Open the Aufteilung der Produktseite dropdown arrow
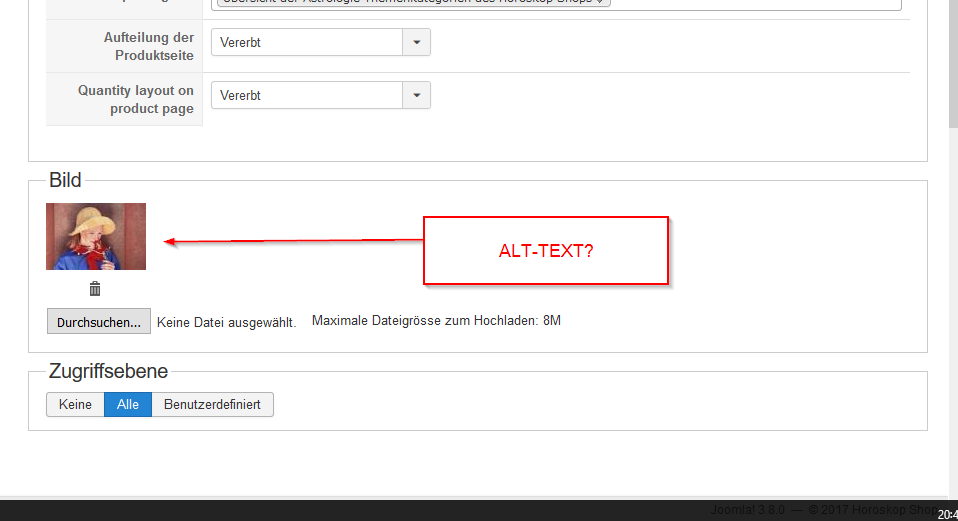Viewport: 958px width, 521px height. click(417, 42)
